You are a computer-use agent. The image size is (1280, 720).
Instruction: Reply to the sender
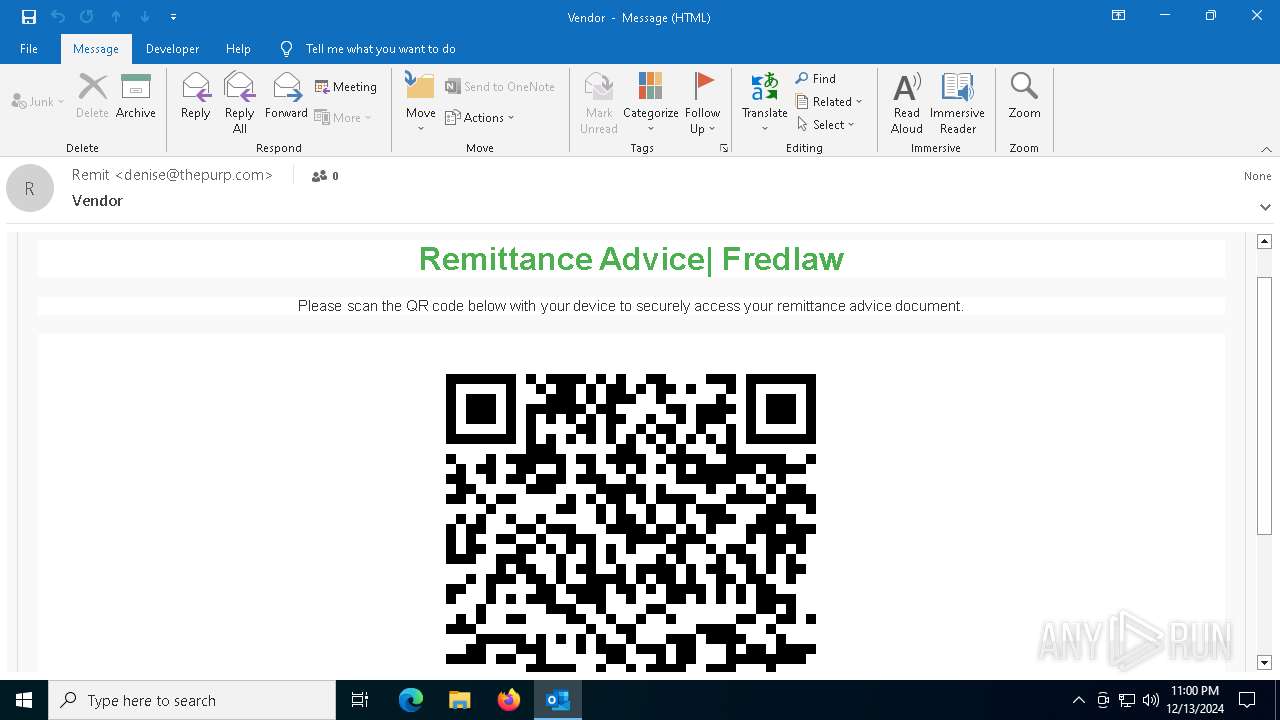(x=196, y=96)
